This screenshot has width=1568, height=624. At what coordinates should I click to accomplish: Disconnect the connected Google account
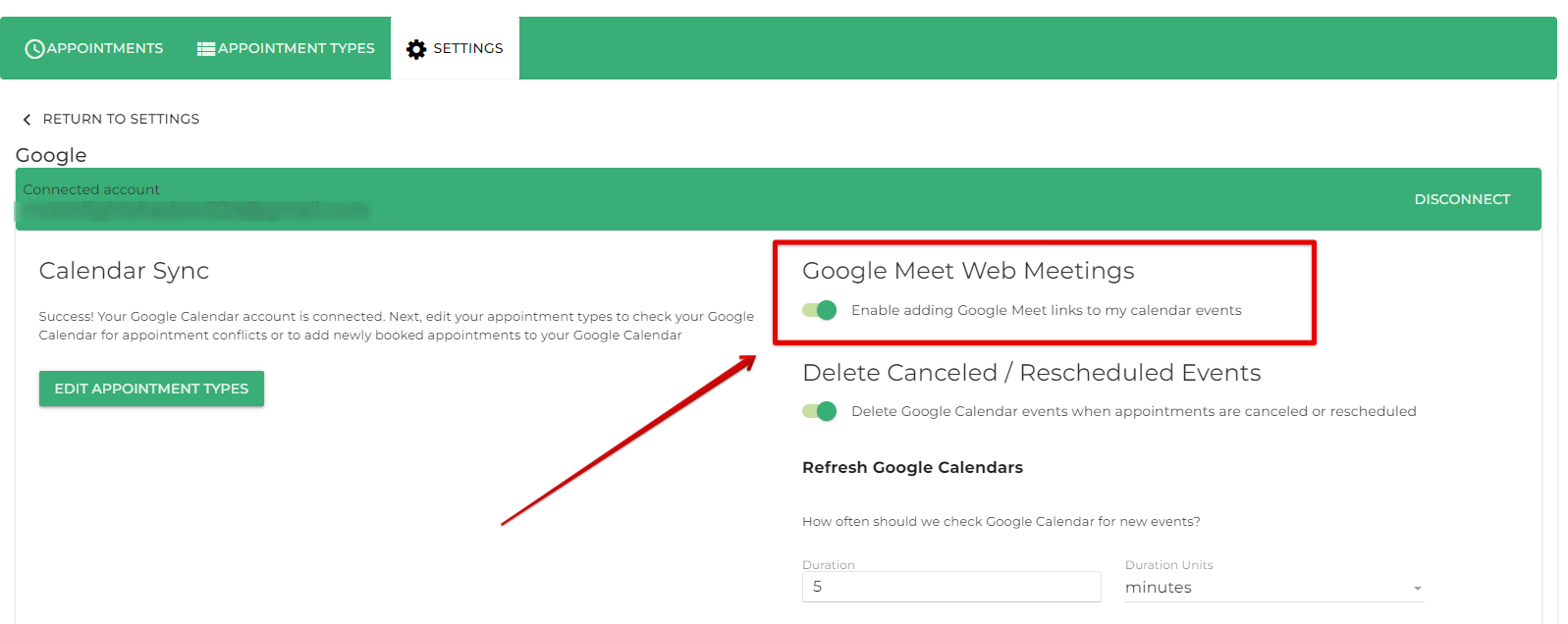pos(1462,198)
